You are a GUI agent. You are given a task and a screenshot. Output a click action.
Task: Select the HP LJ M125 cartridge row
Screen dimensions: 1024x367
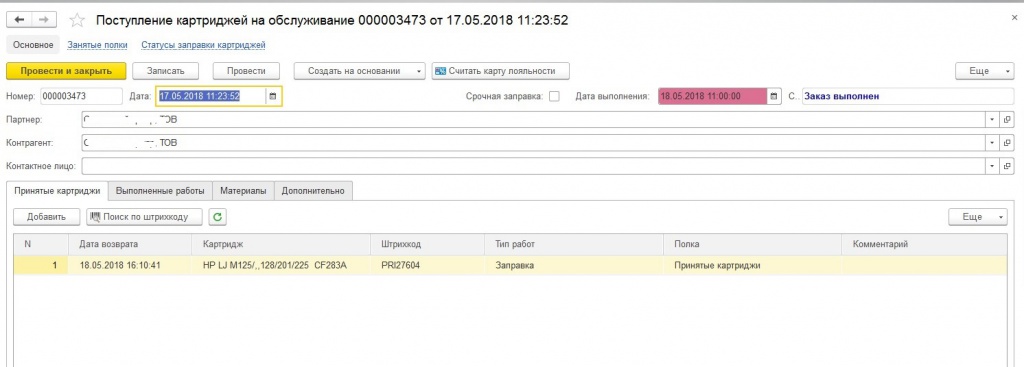pos(510,265)
